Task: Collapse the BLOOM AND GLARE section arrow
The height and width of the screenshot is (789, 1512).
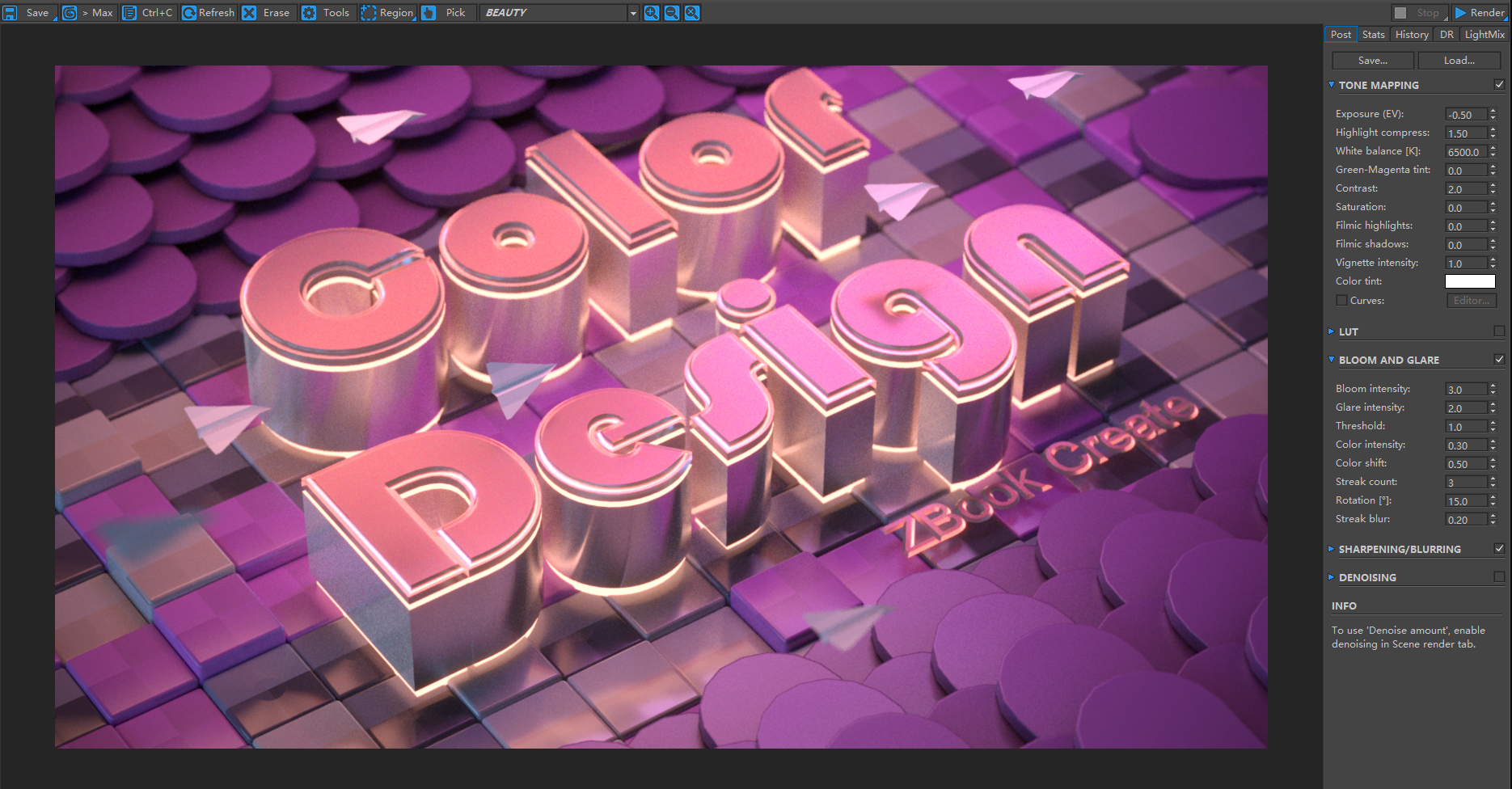Action: point(1332,360)
